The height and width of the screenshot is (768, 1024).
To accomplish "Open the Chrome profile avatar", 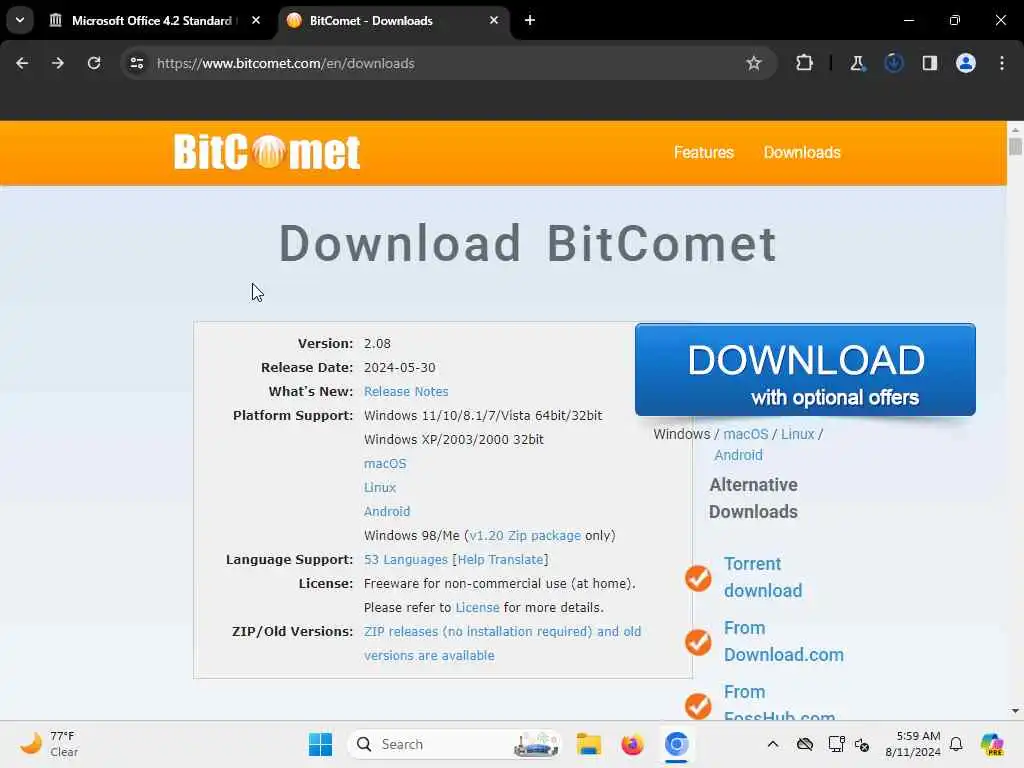I will (966, 63).
